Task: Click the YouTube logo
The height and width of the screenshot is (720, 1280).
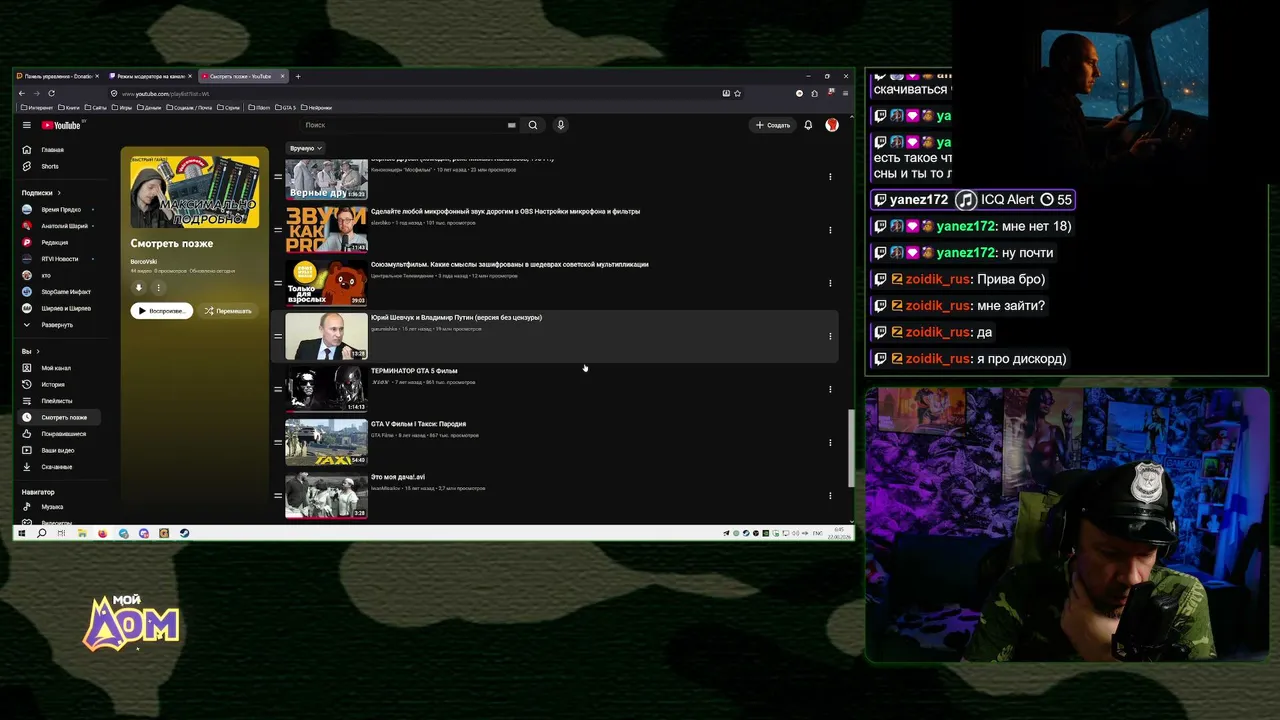Action: point(61,125)
